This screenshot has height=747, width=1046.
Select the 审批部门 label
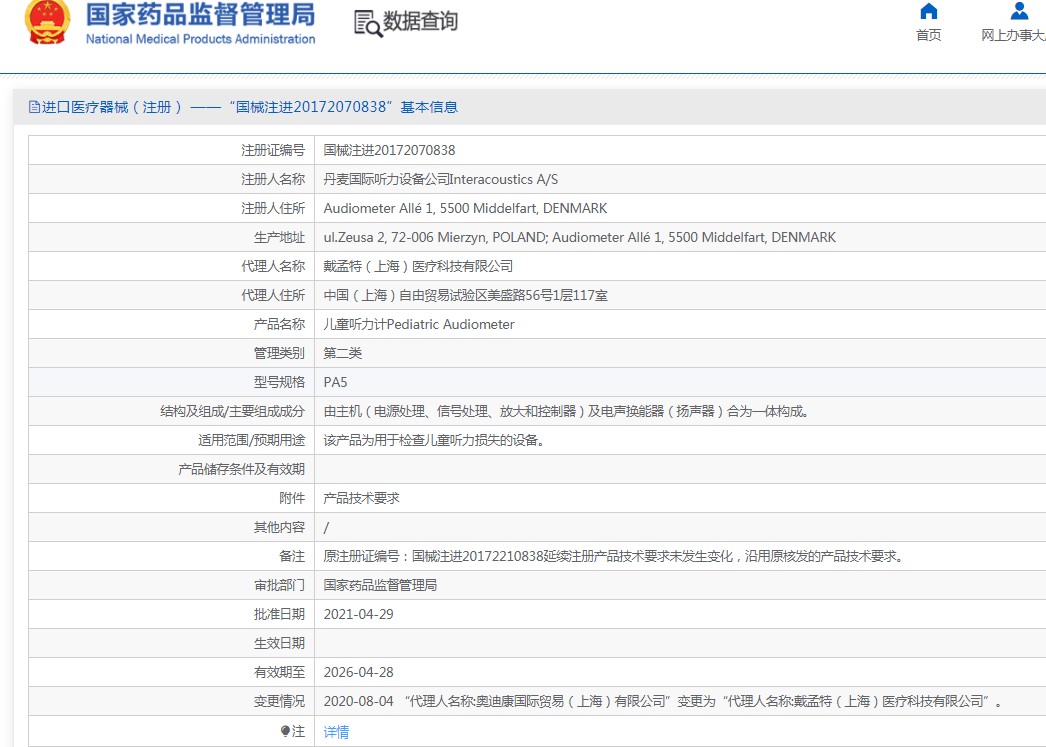tap(280, 585)
